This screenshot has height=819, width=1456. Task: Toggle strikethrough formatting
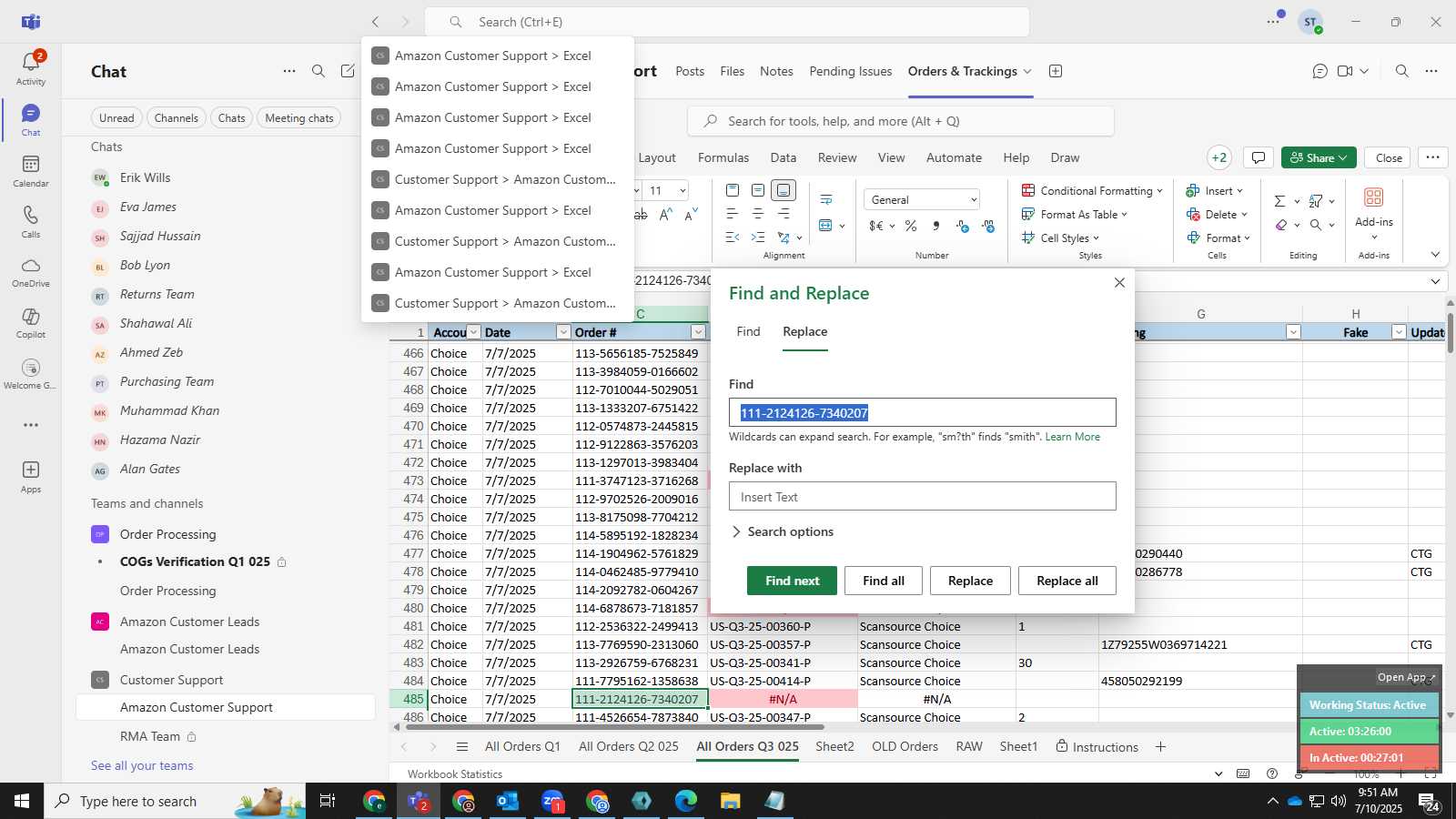point(641,214)
